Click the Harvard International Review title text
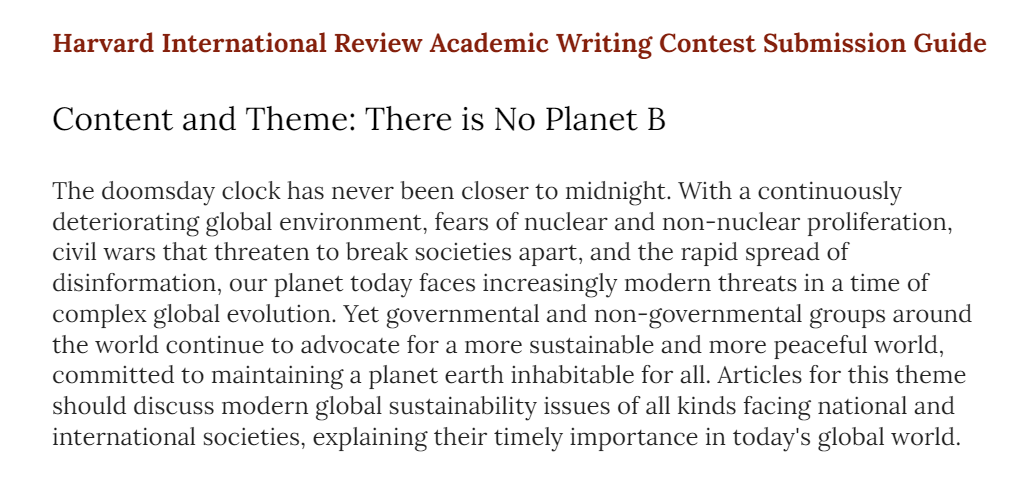1034x478 pixels. tap(520, 44)
